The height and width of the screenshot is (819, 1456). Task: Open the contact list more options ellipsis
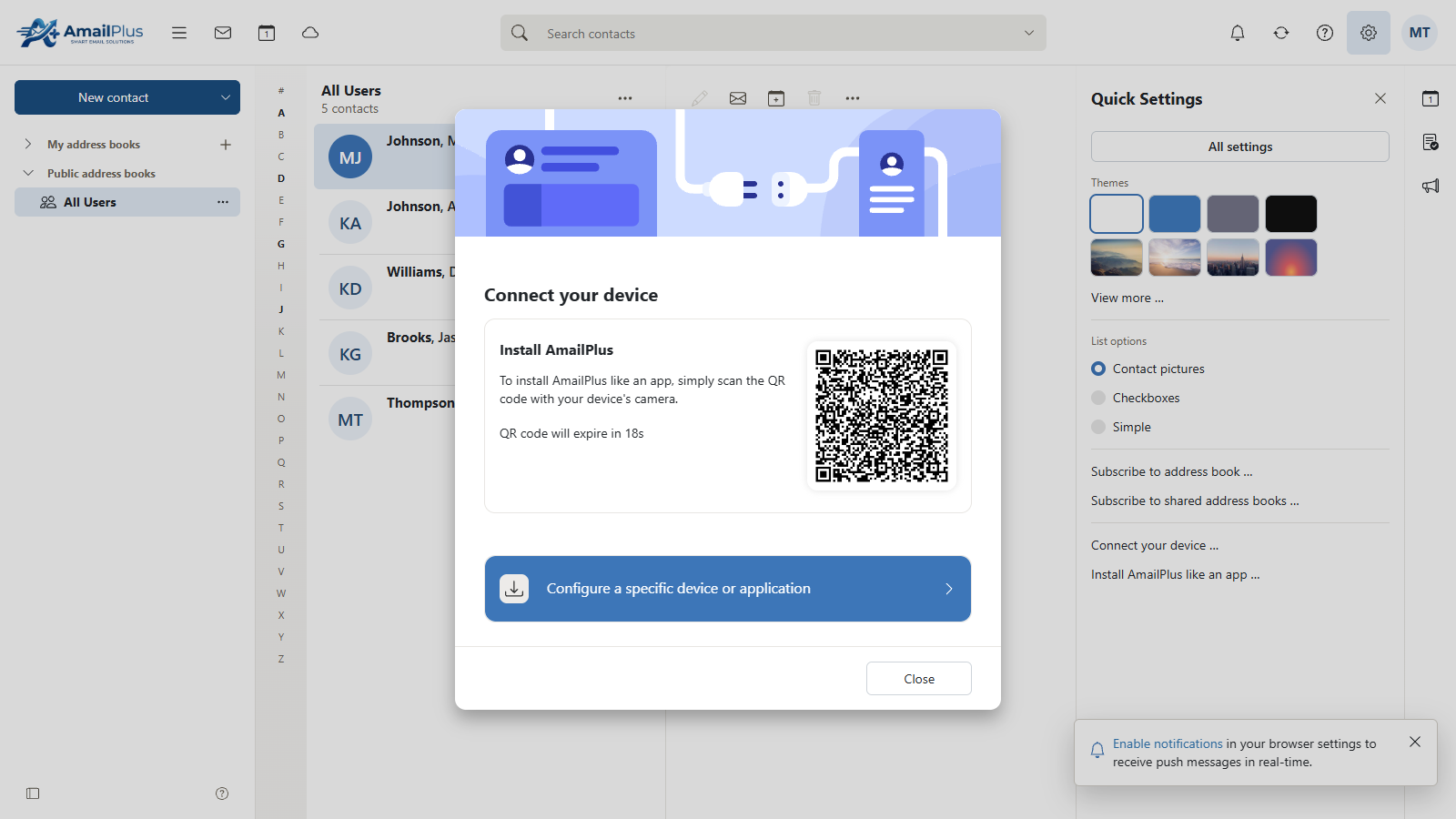tap(625, 98)
